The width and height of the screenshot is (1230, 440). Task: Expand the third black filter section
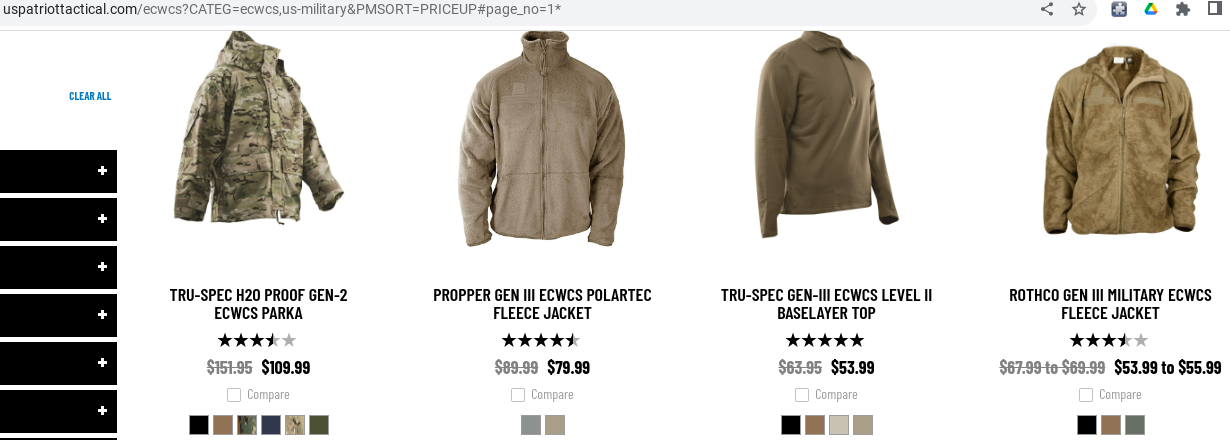point(58,267)
